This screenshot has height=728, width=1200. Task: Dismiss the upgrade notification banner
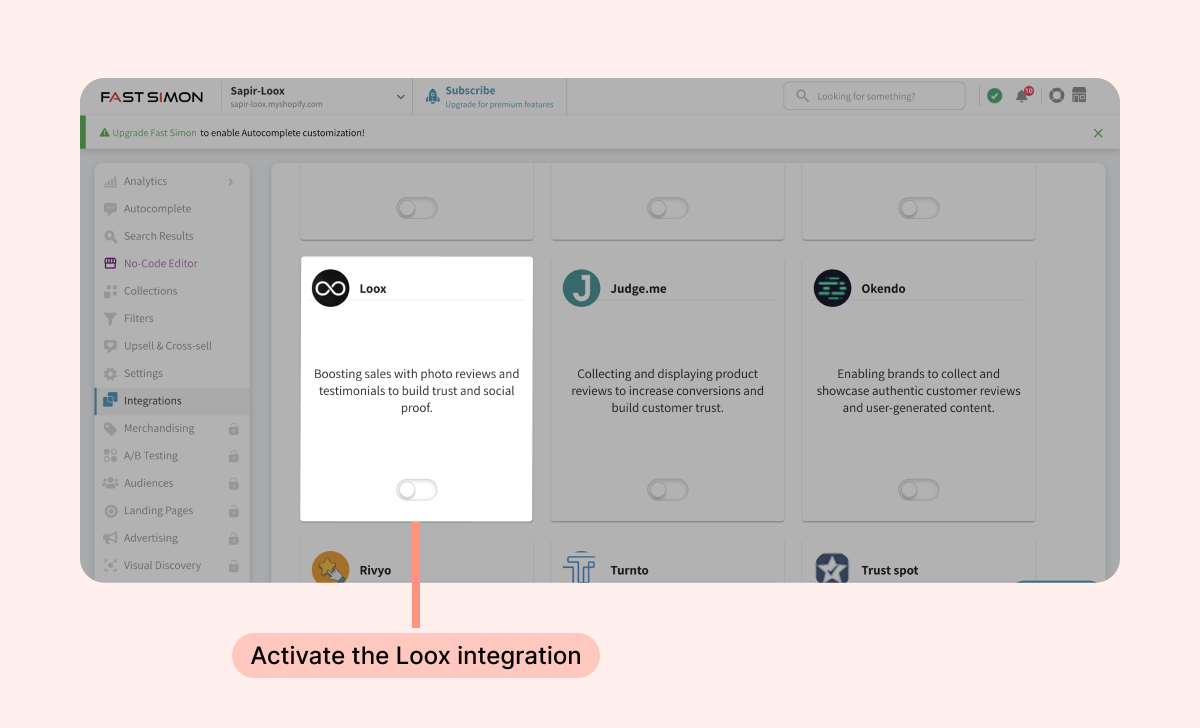coord(1098,133)
